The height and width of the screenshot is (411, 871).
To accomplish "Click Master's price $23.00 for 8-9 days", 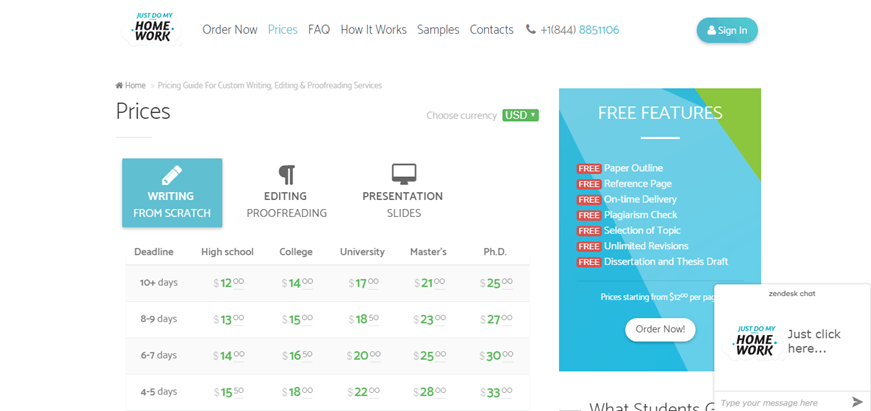I will [429, 320].
